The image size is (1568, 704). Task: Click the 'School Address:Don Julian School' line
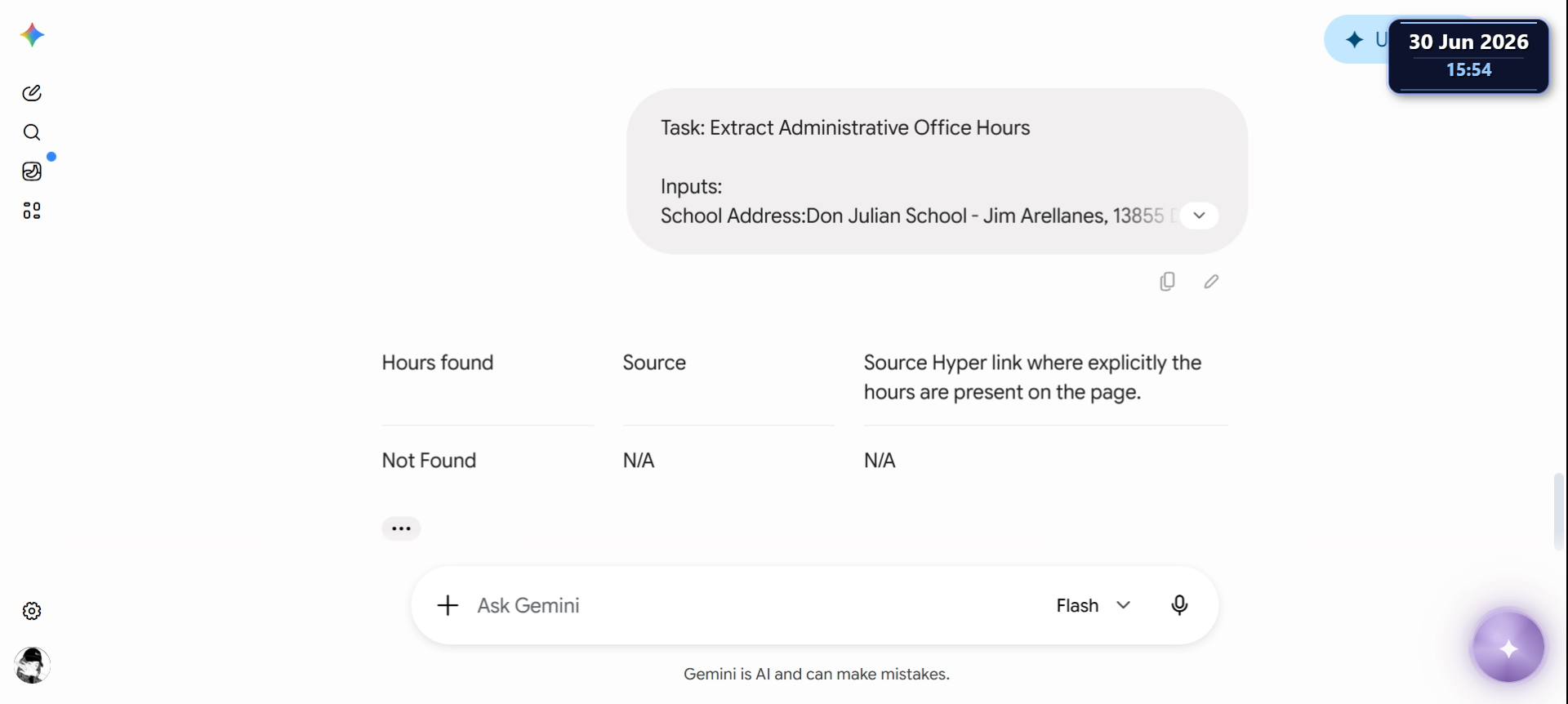click(917, 216)
